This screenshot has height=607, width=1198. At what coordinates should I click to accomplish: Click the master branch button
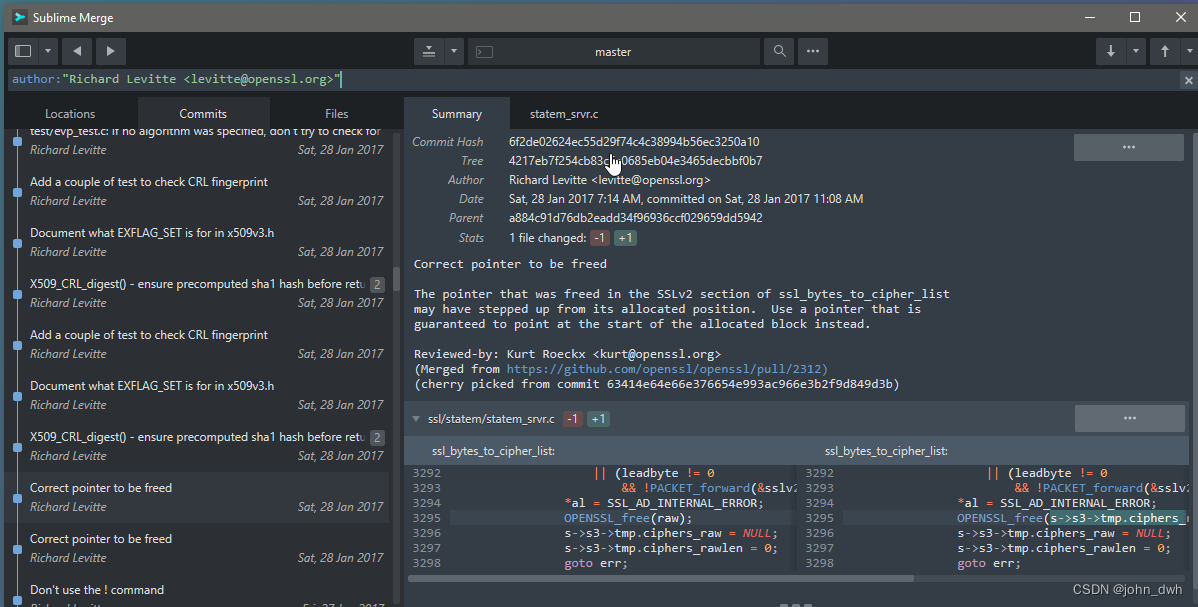tap(613, 51)
